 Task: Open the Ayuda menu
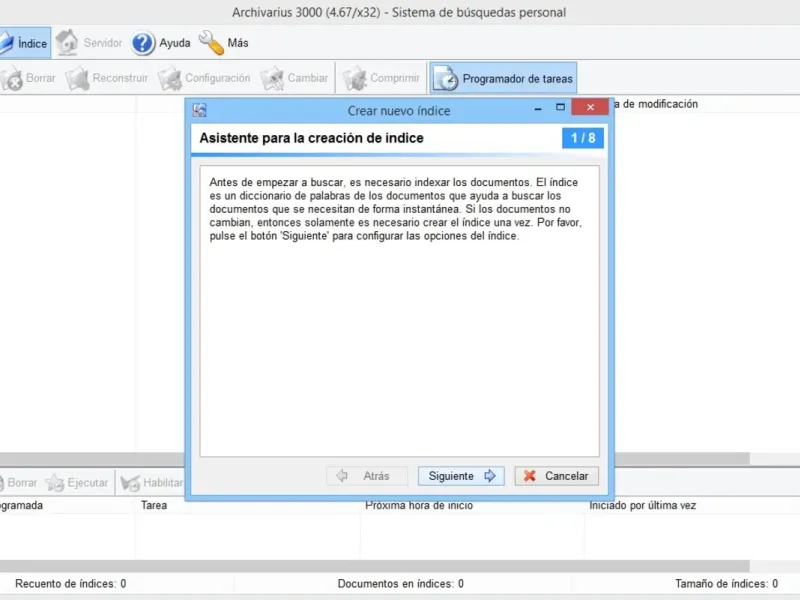[161, 43]
